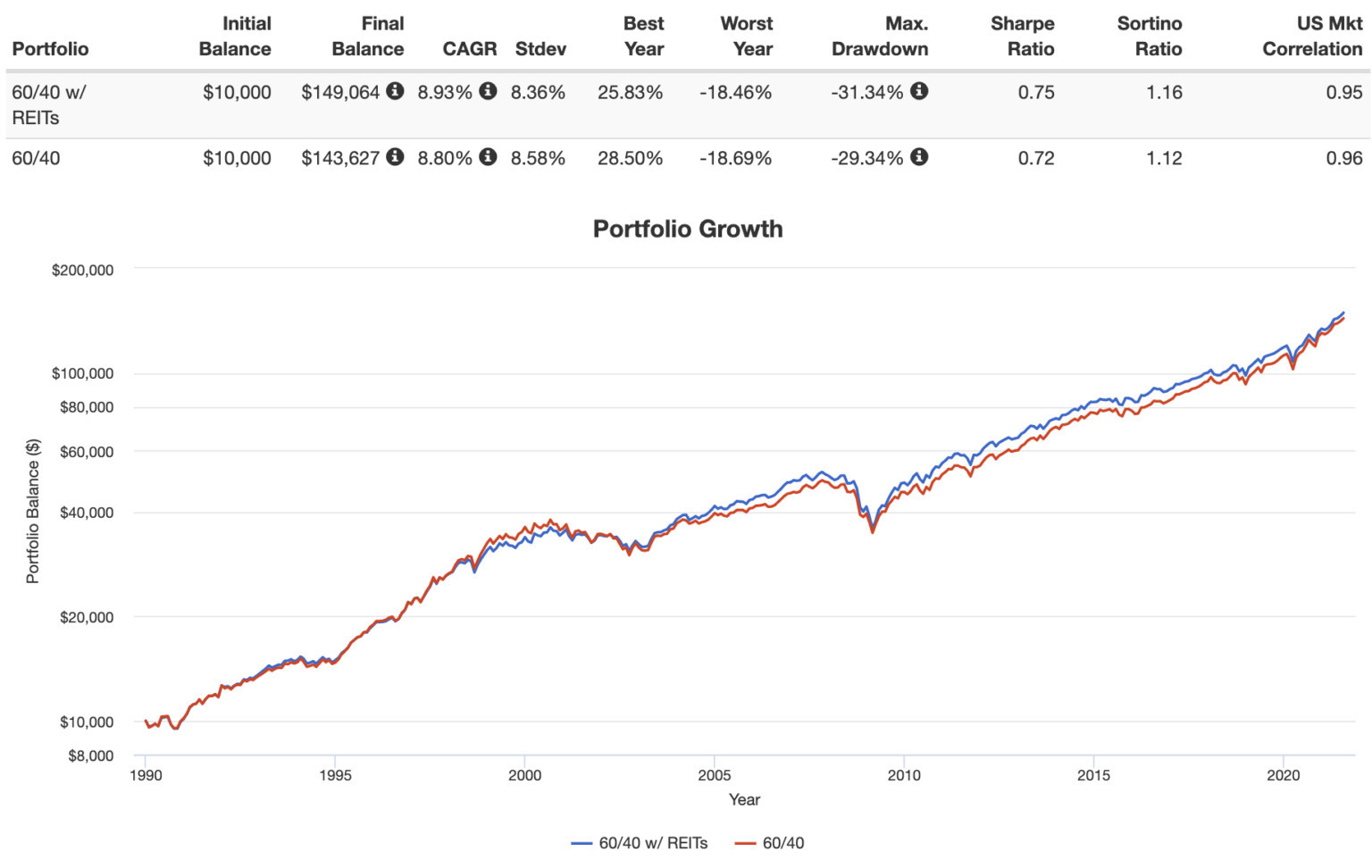The image size is (1372, 868).
Task: Select the CAGR column header
Action: click(x=470, y=49)
